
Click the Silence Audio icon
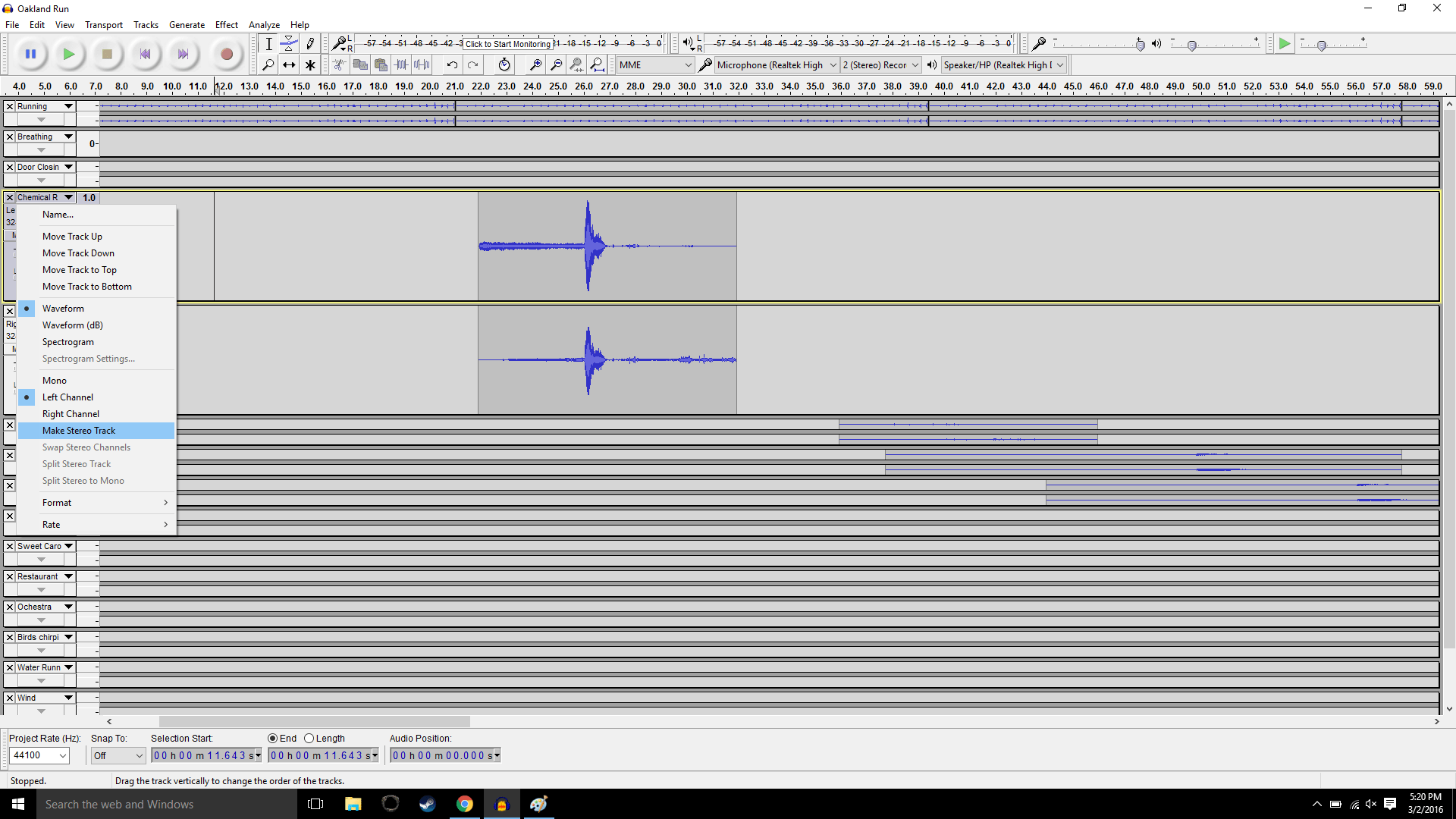[x=422, y=64]
